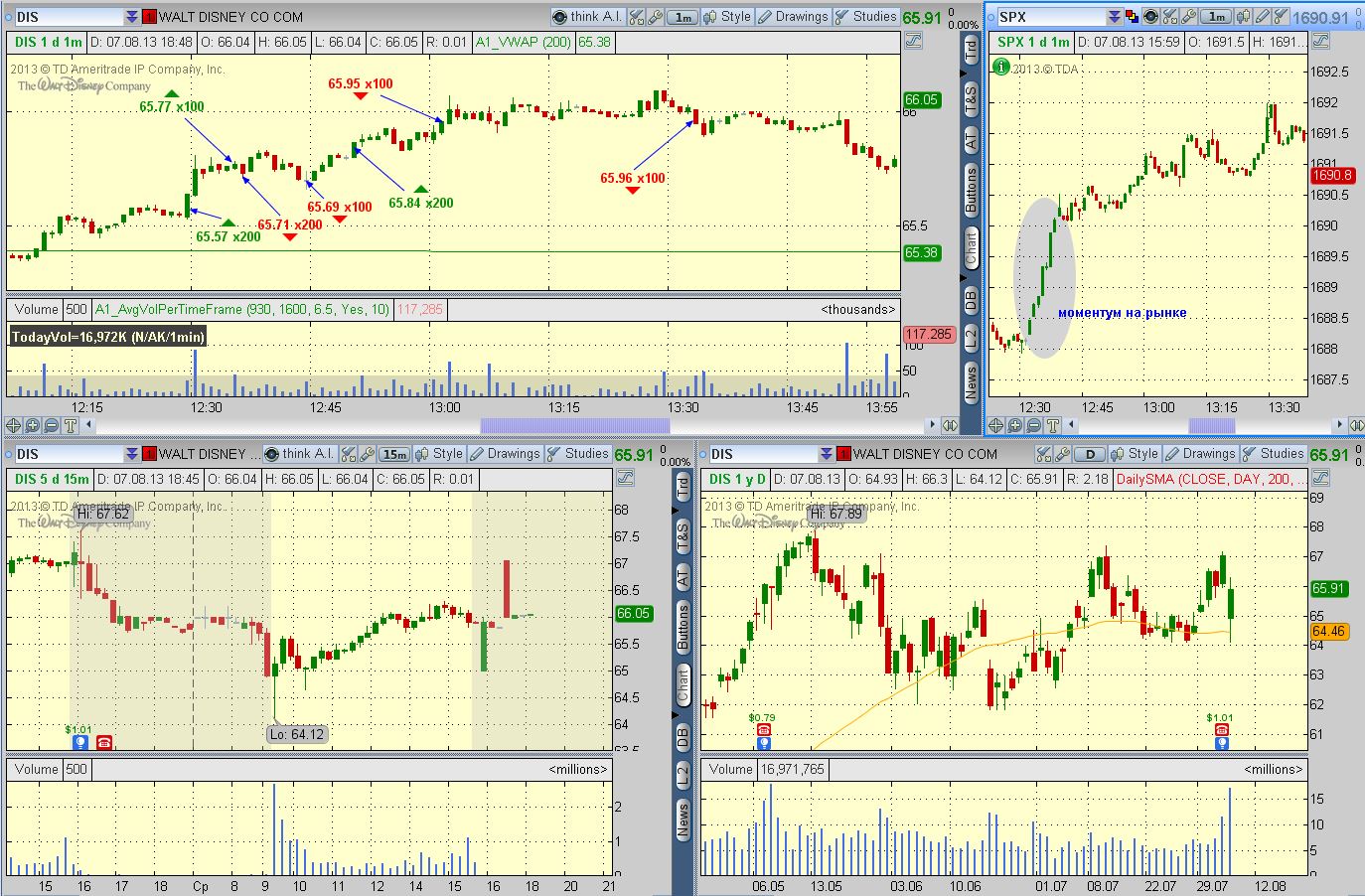Change the 15m timeframe in lower-left DIS chart
Image resolution: width=1365 pixels, height=896 pixels.
pyautogui.click(x=394, y=454)
